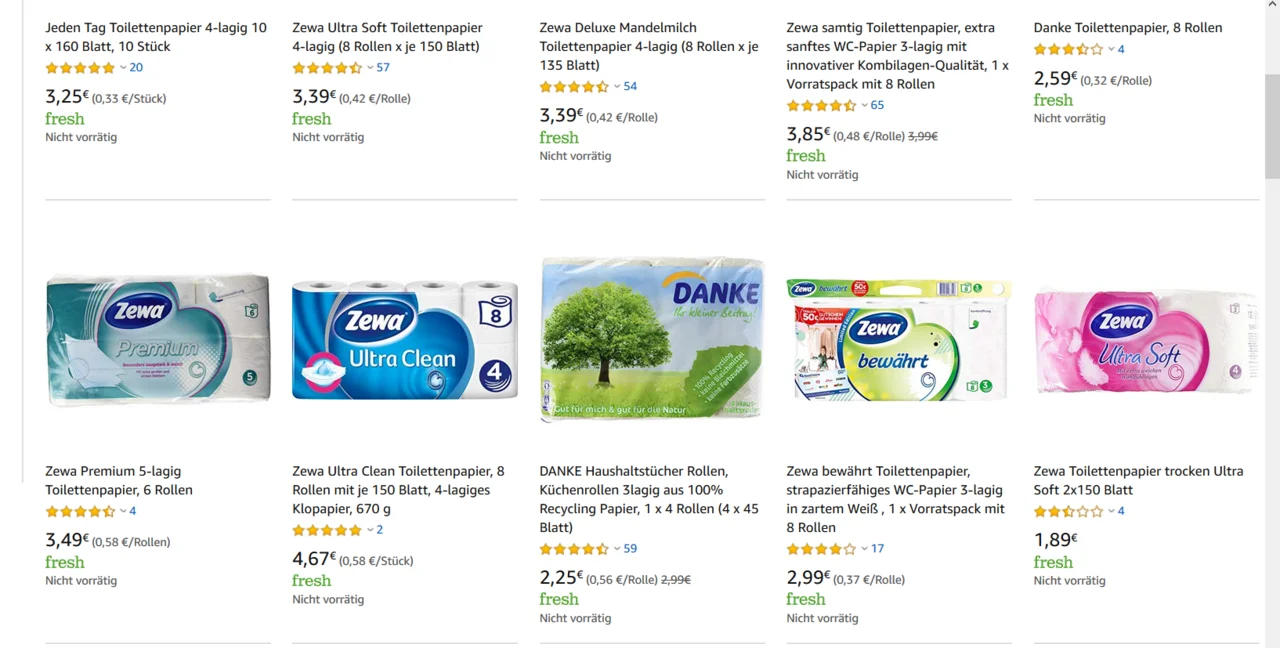
Task: Click the fresh logo beneath the 1,89€ price
Action: point(1053,562)
